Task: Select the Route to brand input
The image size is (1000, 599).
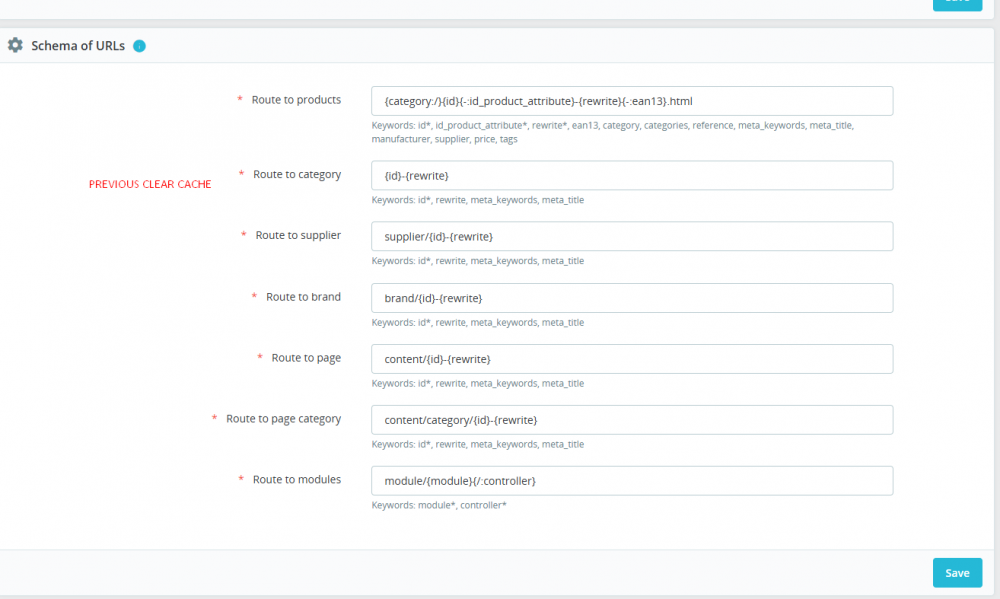Action: 631,298
